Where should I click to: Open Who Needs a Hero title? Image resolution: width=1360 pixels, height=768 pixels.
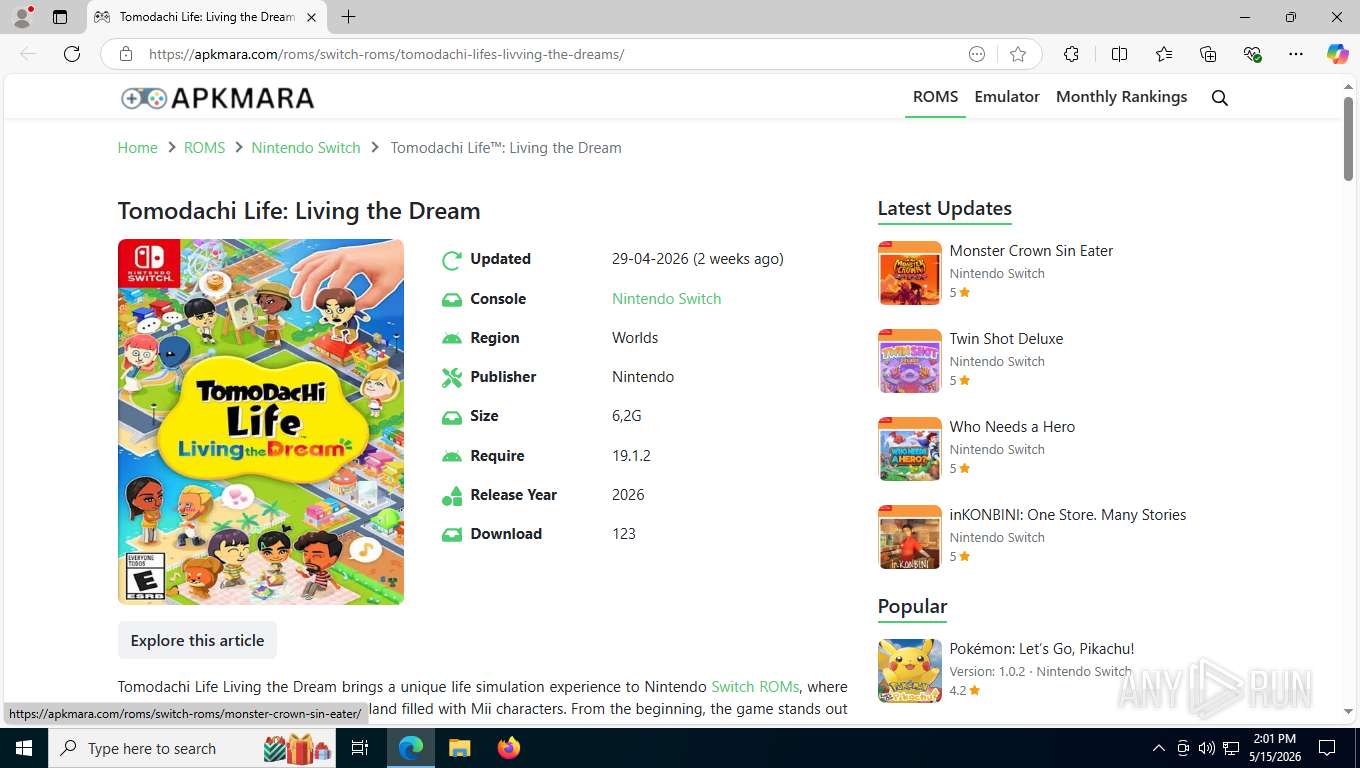(x=1012, y=427)
